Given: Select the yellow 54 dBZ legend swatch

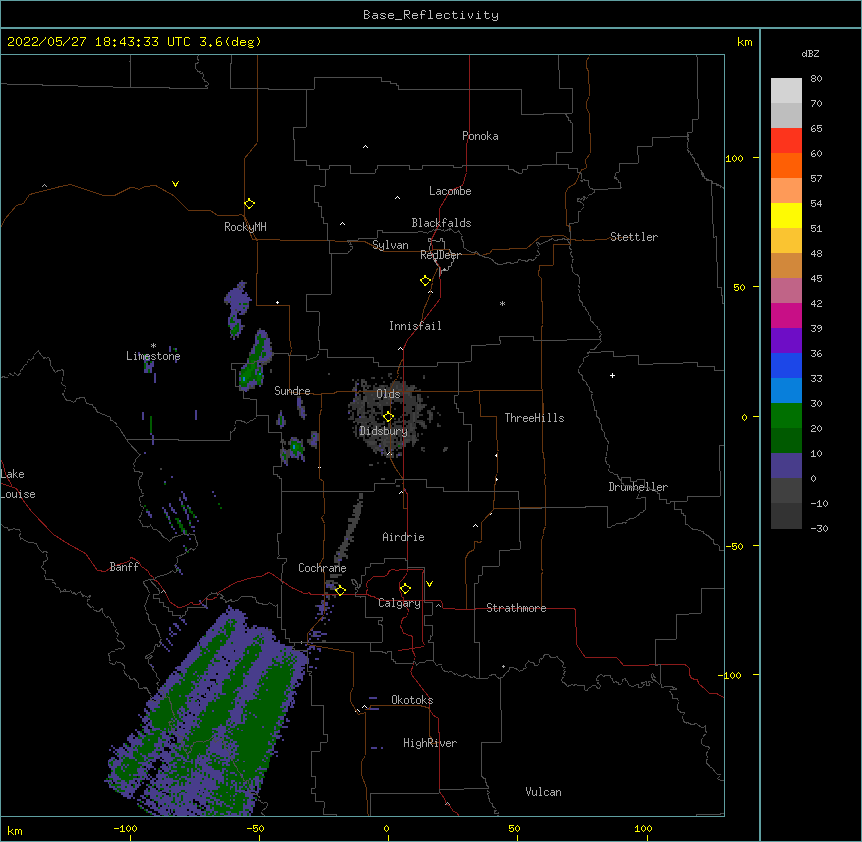Looking at the screenshot, I should pos(786,215).
